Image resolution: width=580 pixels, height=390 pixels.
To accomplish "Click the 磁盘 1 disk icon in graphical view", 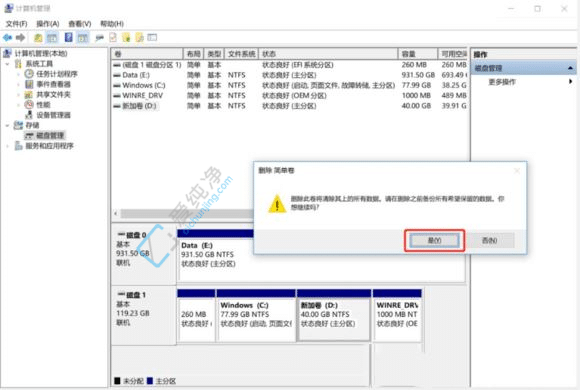I will [x=121, y=295].
